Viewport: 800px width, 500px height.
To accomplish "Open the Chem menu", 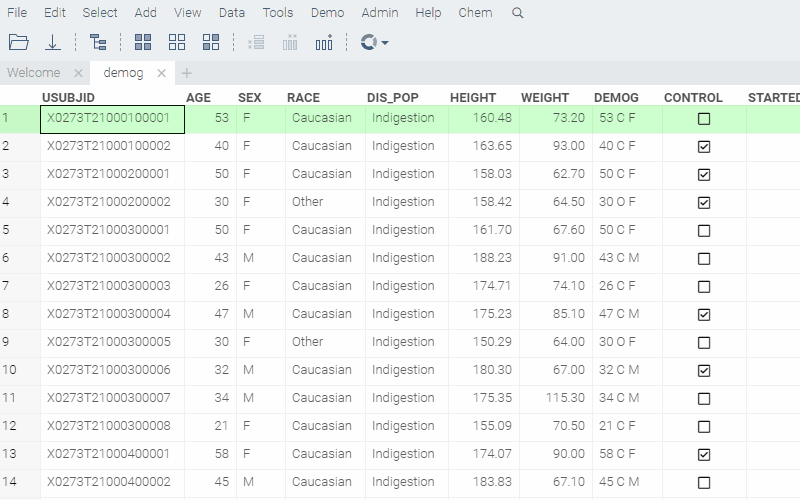I will coord(475,13).
